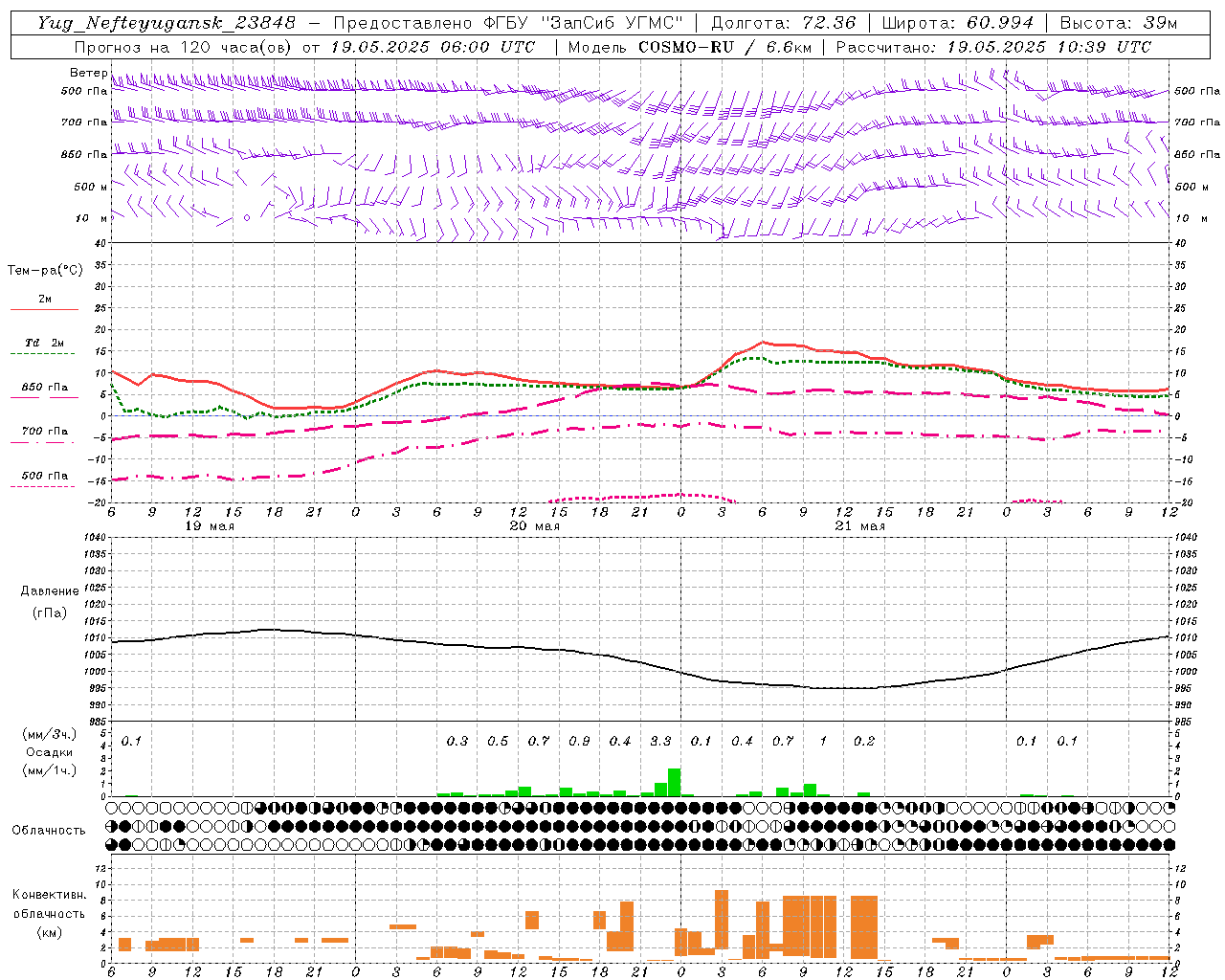
Task: Click the 0.9 precipitation value
Action: (579, 742)
